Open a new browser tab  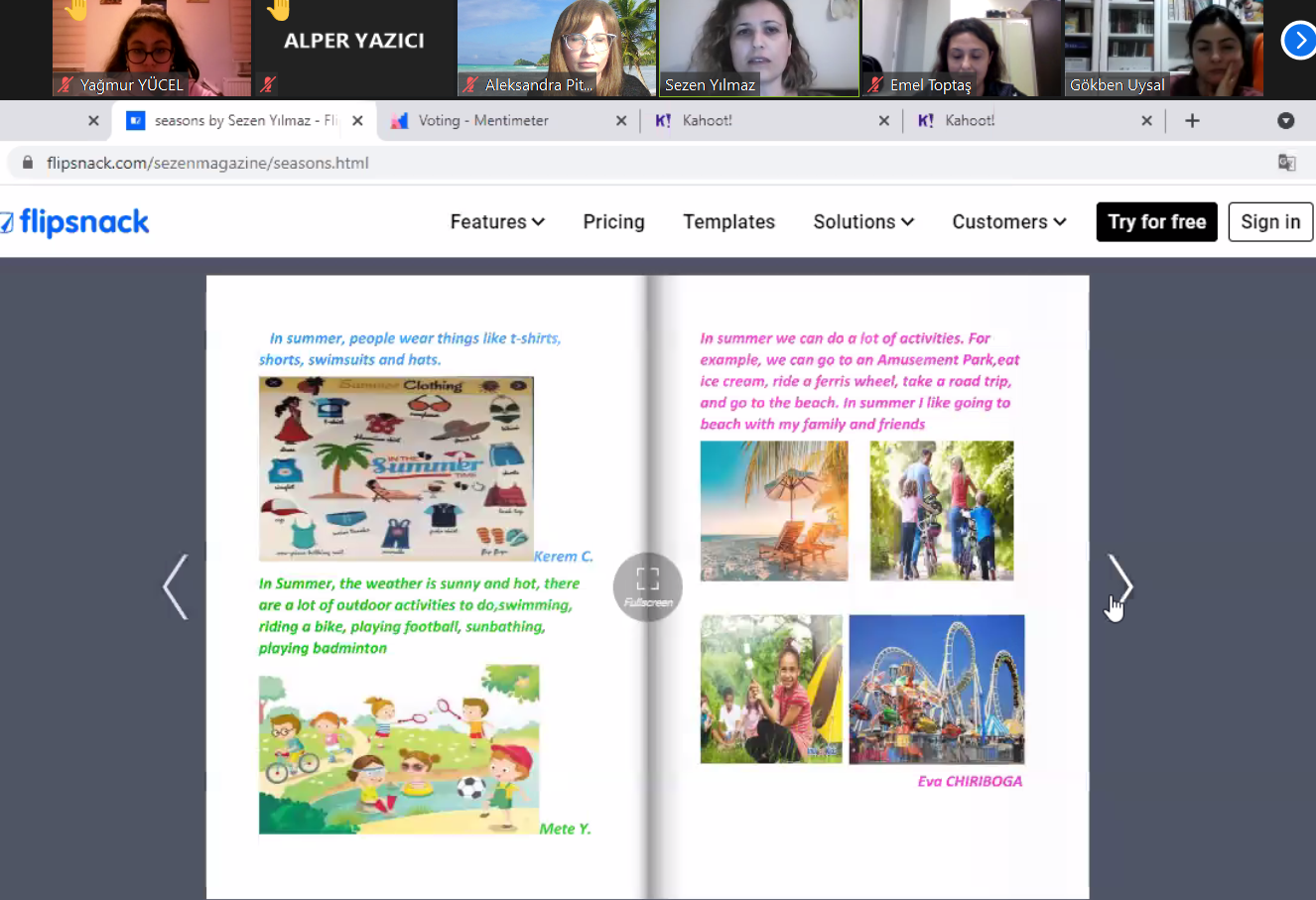click(1192, 121)
